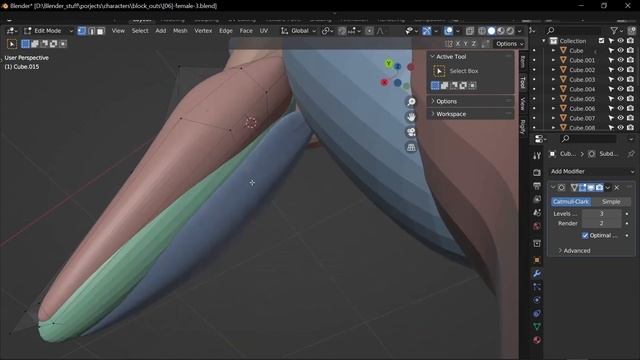The height and width of the screenshot is (360, 640).
Task: Expand Cube.004 in the outliner
Action: point(553,89)
